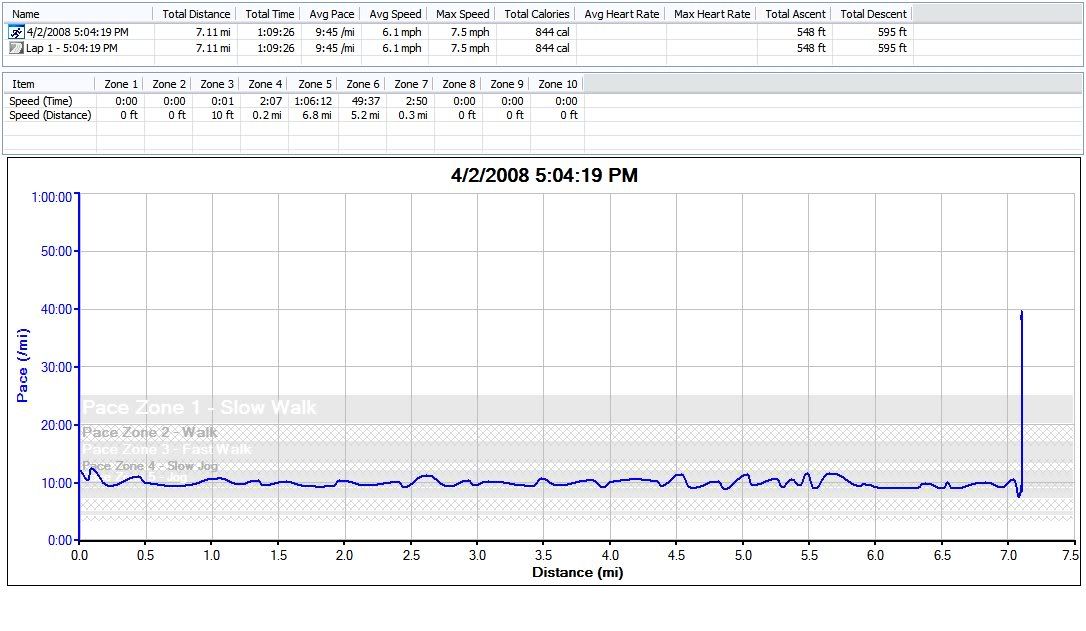Click the runner icon beside the 4/2/2008 activity

(16, 32)
